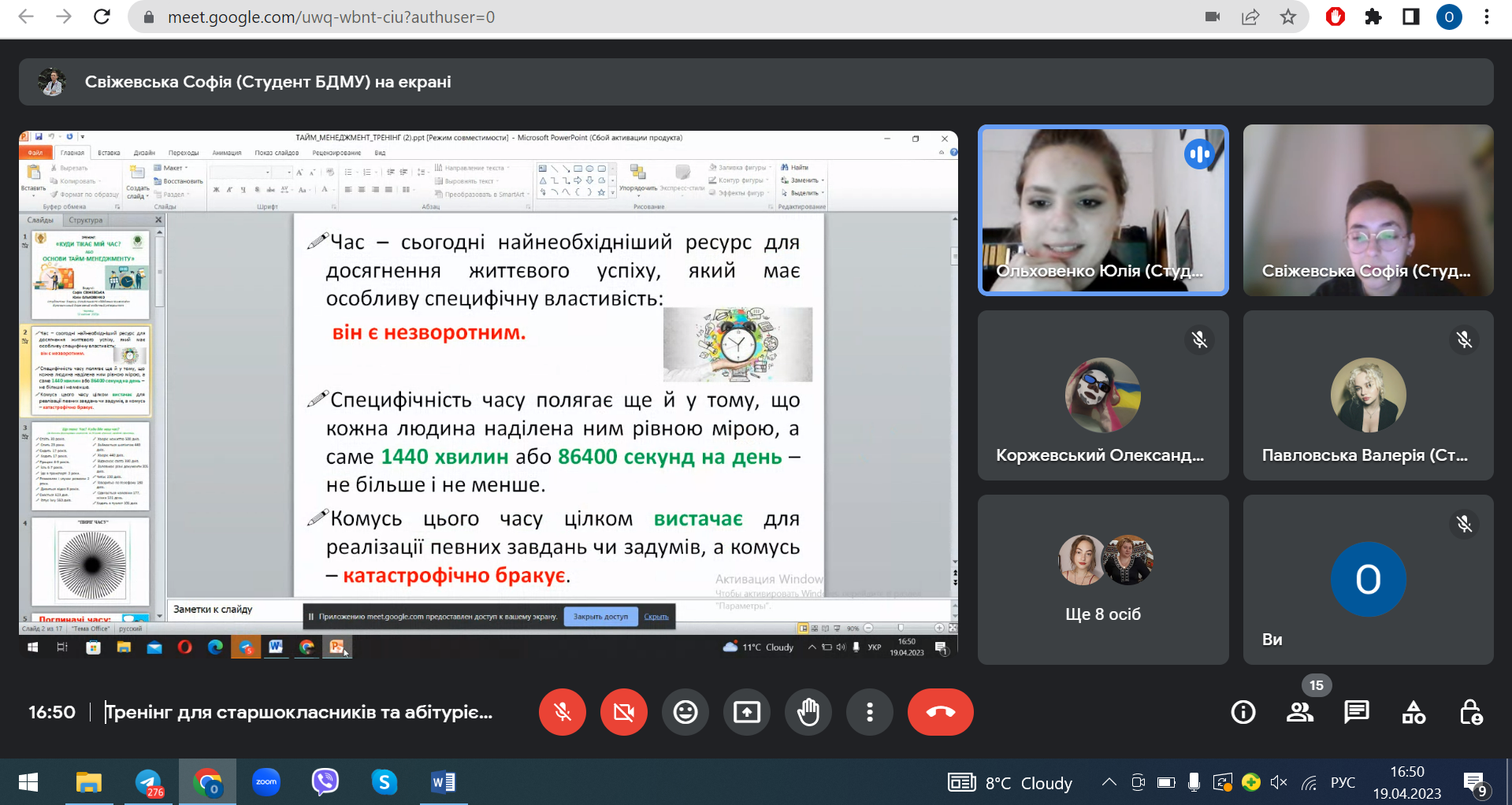Open host controls lock icon
Image resolution: width=1512 pixels, height=805 pixels.
[1470, 712]
